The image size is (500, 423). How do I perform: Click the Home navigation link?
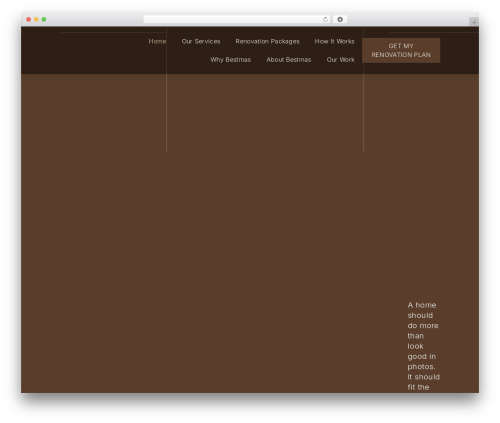click(157, 41)
